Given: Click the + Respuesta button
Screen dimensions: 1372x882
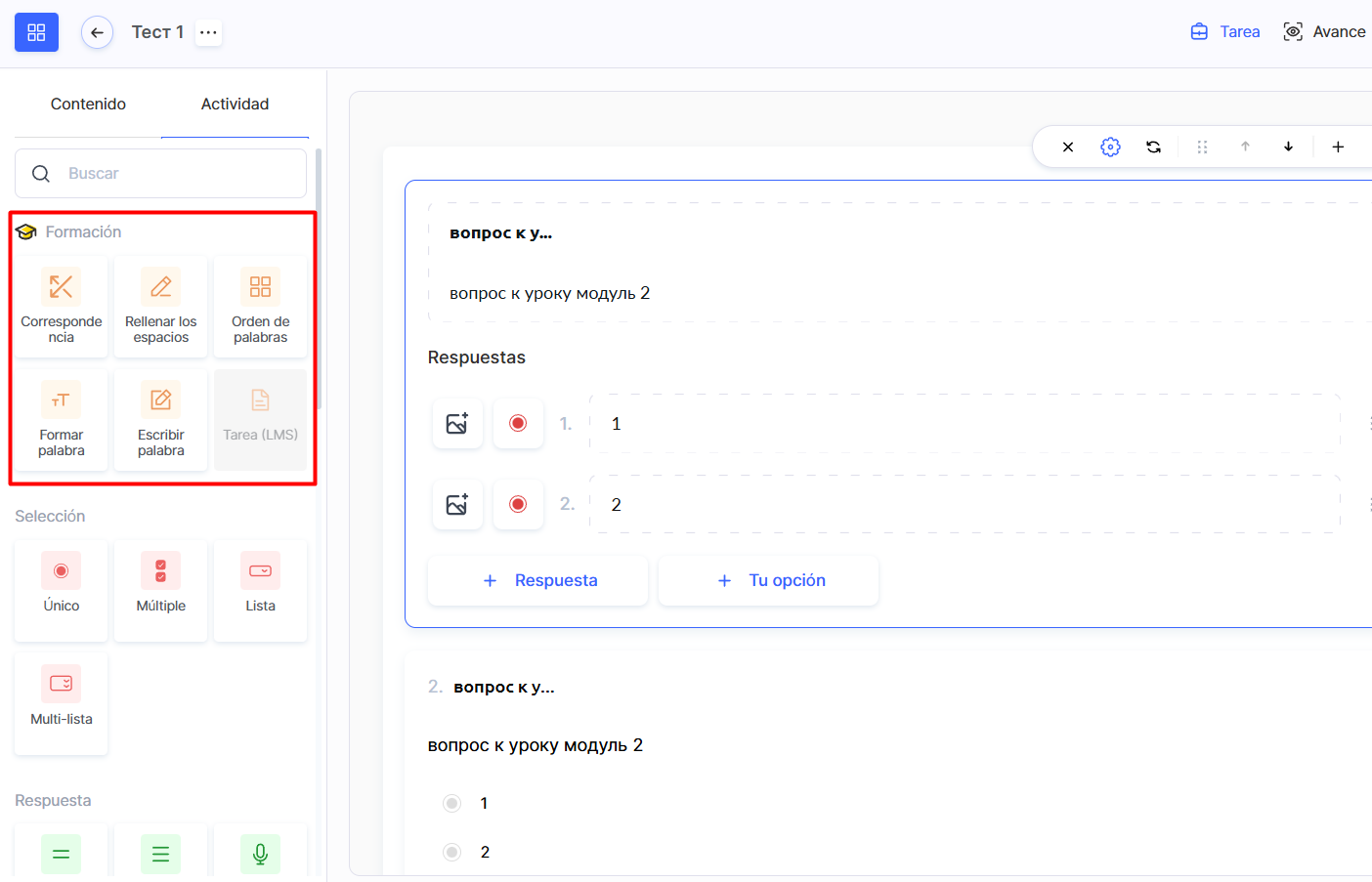Looking at the screenshot, I should coord(537,580).
